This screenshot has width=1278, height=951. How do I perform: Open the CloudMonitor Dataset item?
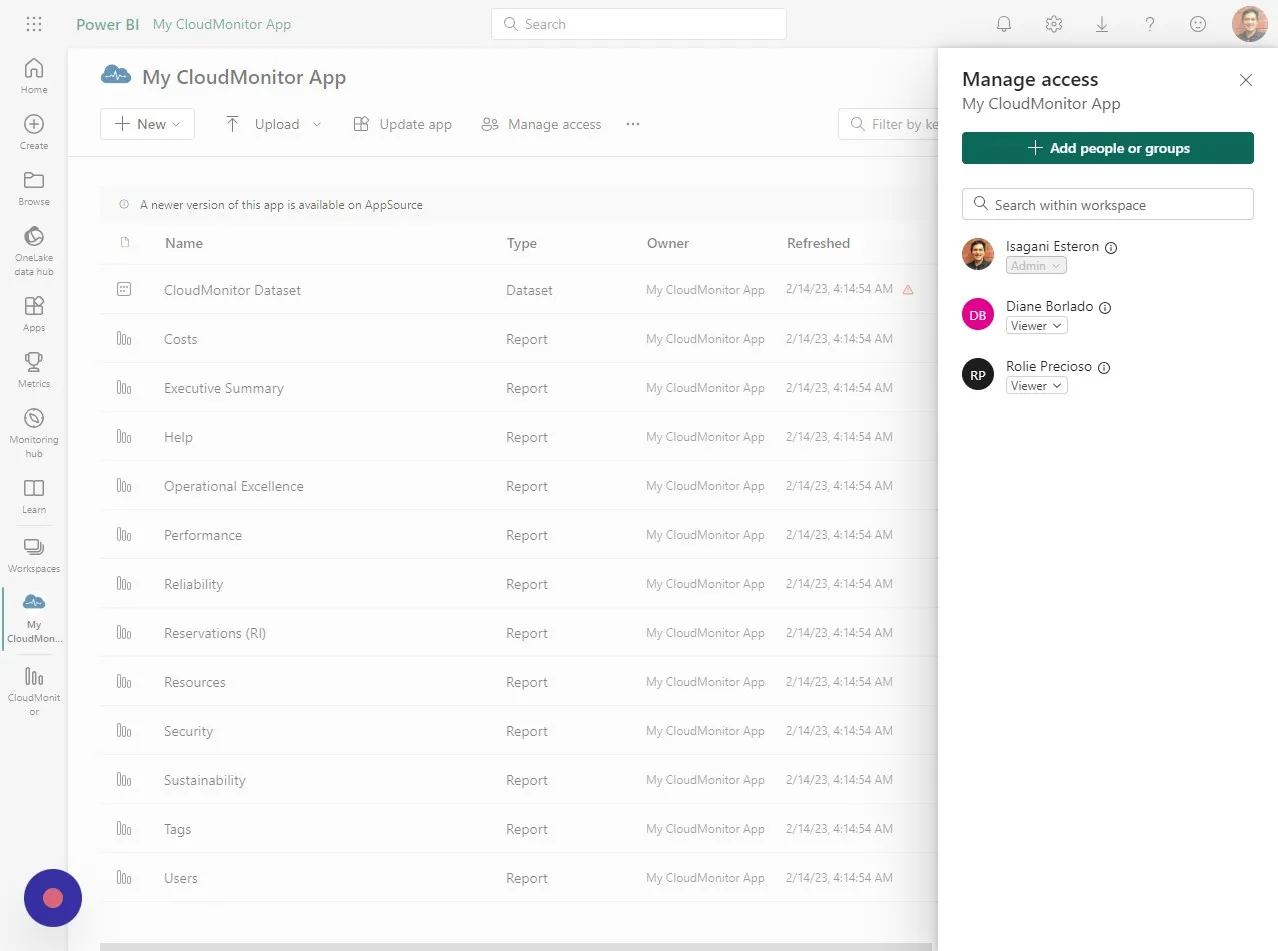click(233, 290)
